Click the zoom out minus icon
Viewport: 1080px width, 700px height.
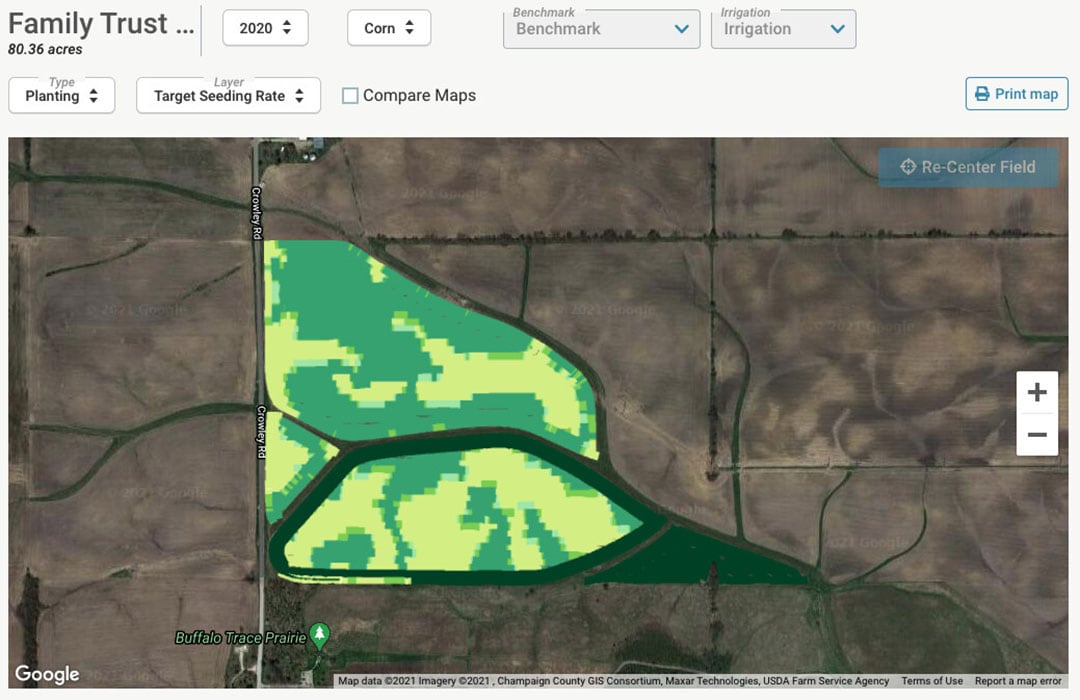pyautogui.click(x=1037, y=435)
